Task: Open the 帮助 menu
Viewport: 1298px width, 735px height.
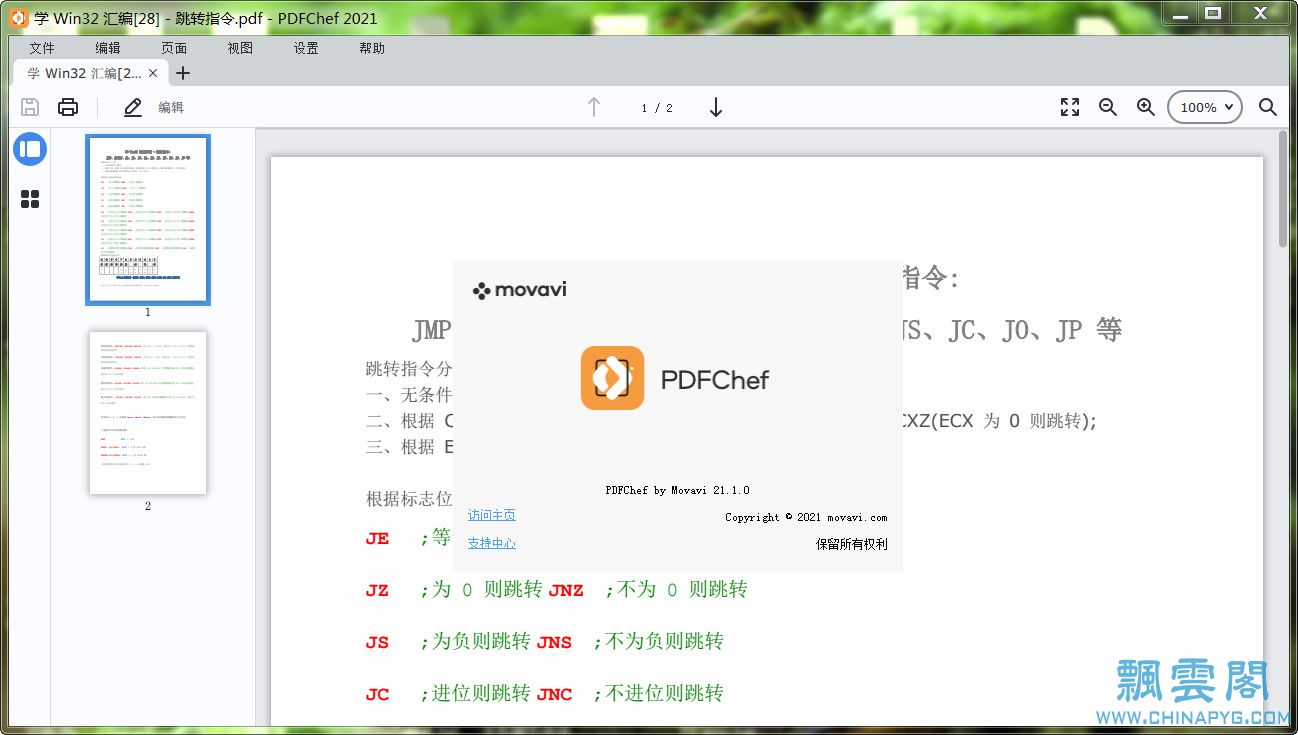Action: click(372, 48)
